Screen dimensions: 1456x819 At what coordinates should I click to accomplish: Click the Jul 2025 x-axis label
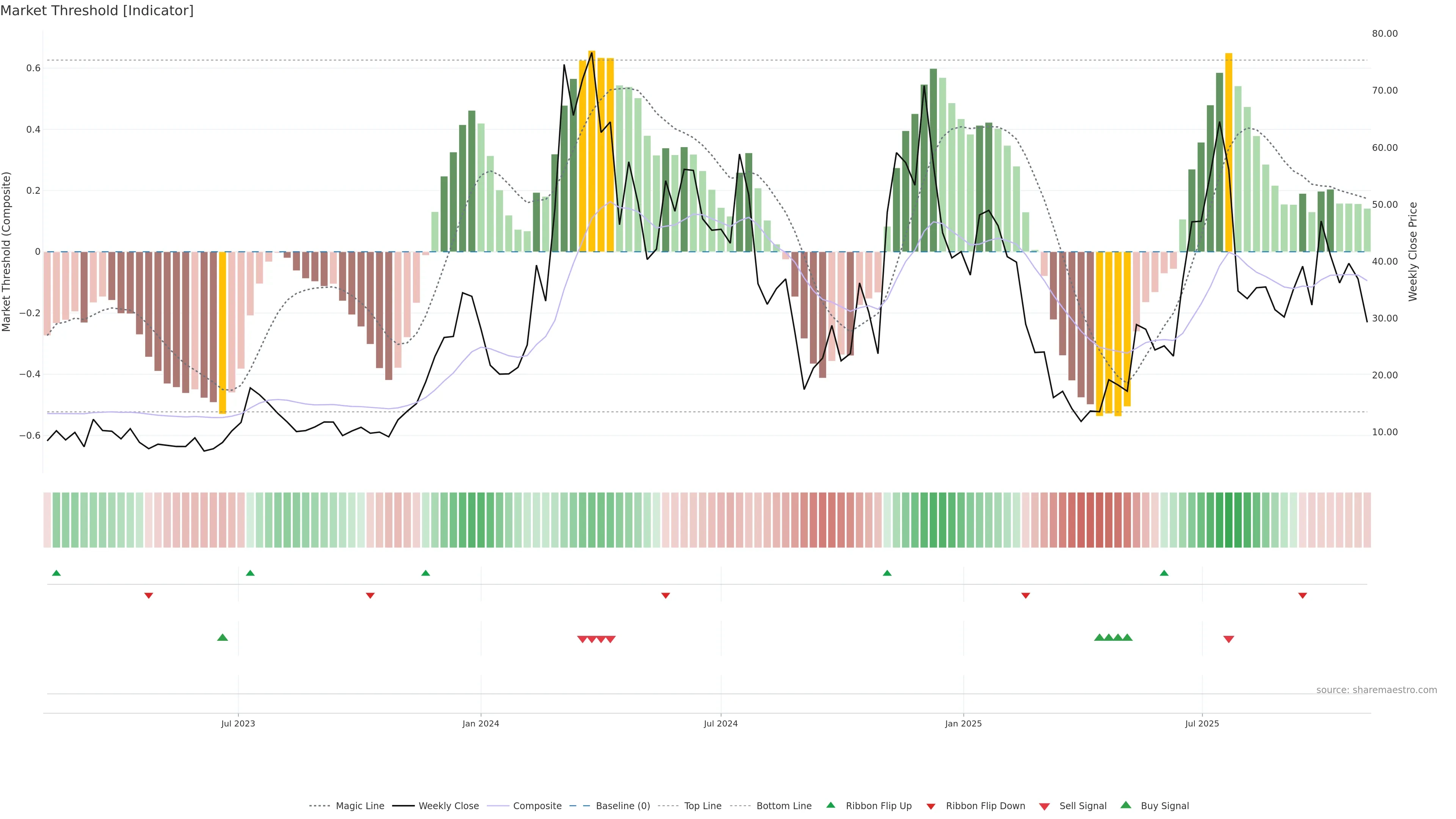click(x=1202, y=723)
